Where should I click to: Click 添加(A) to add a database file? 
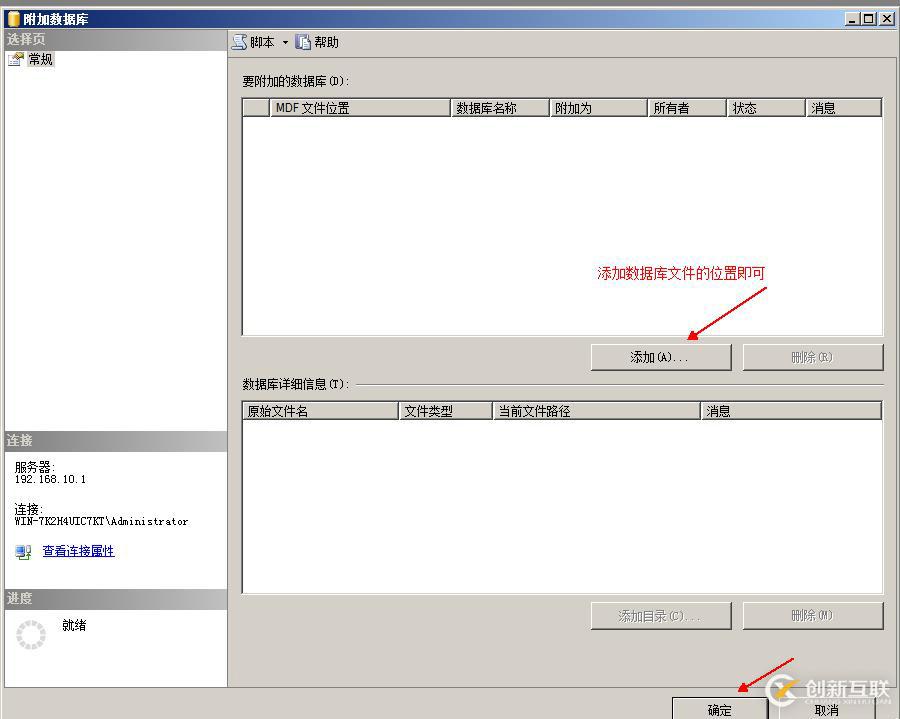pos(660,356)
